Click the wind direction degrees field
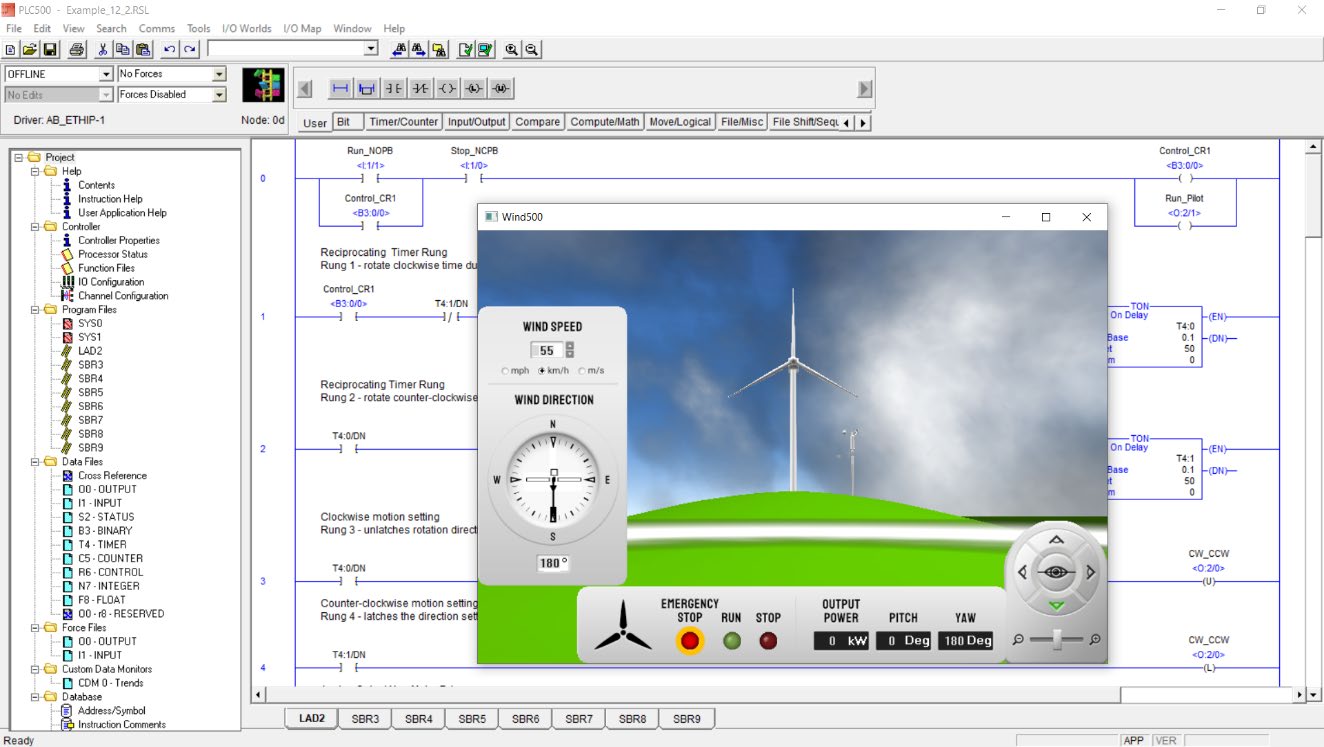 [553, 563]
